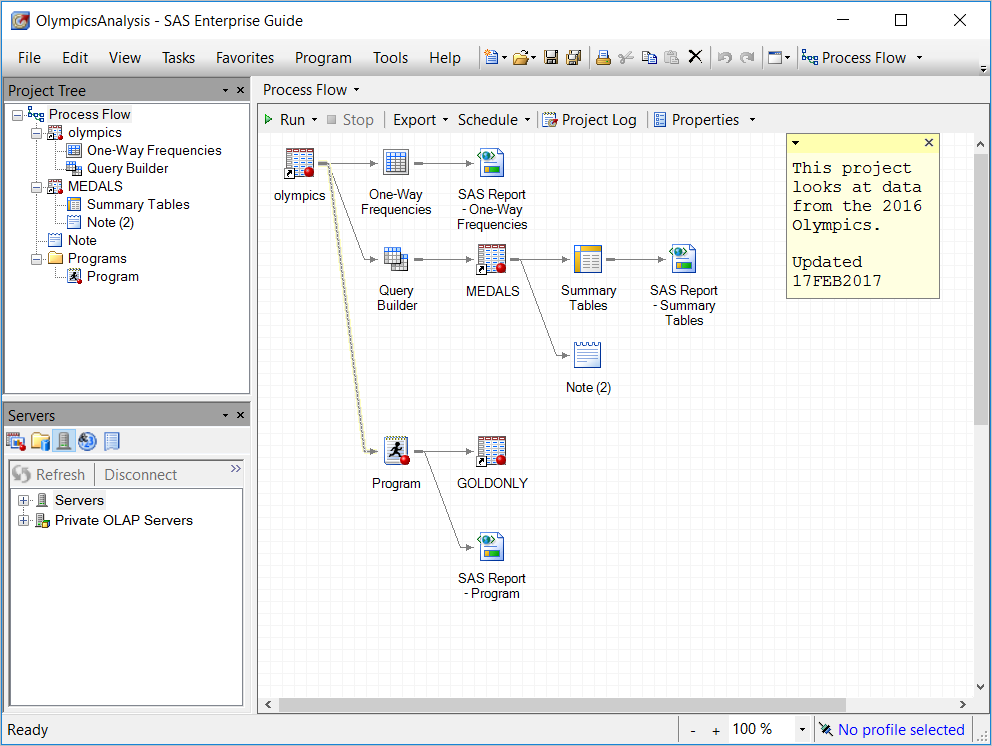Close the yellow sticky note
The height and width of the screenshot is (746, 992).
coord(928,143)
